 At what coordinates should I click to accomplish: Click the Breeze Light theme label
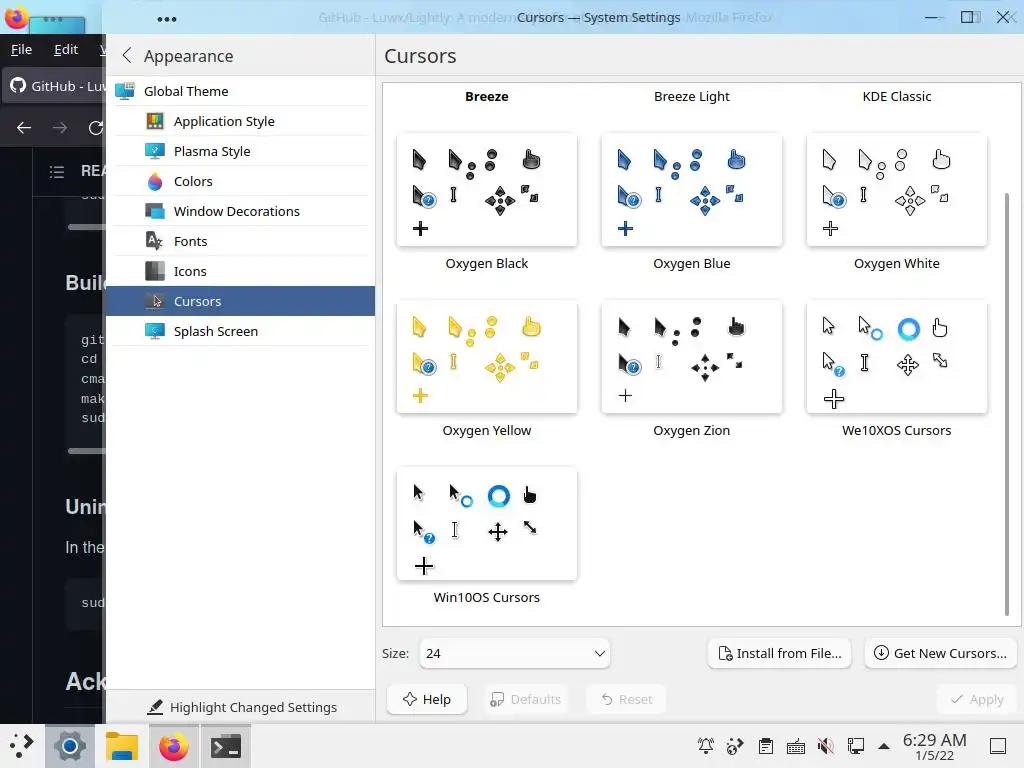(x=692, y=97)
